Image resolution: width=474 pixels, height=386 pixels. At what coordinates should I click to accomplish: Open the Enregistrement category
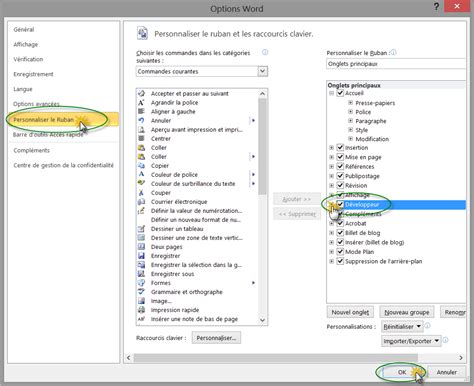33,74
